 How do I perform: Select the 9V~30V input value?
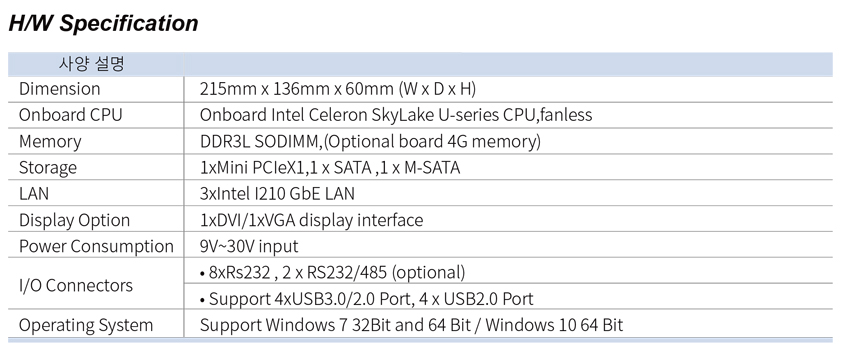click(x=249, y=246)
